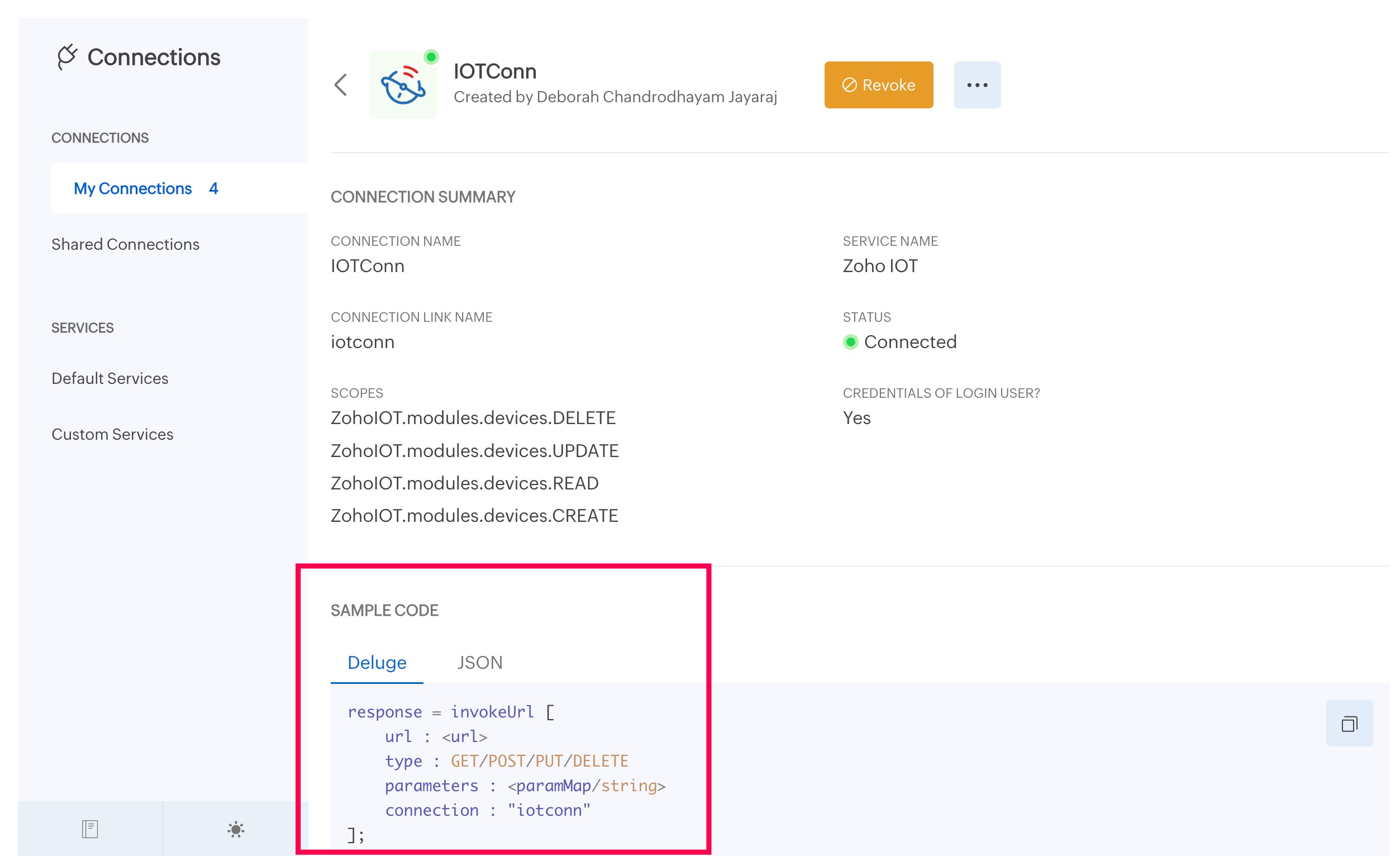1400x856 pixels.
Task: Go back using the left chevron arrow
Action: click(x=341, y=85)
